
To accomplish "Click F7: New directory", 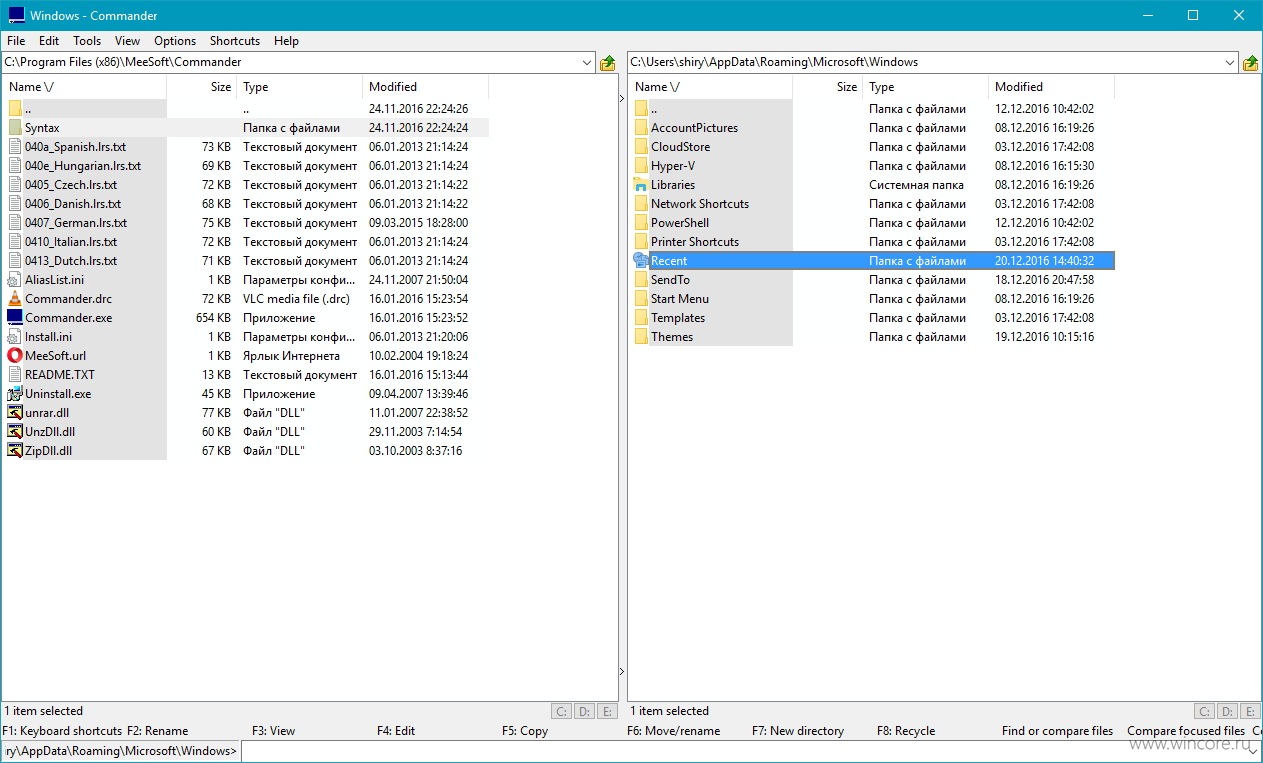I will [798, 731].
